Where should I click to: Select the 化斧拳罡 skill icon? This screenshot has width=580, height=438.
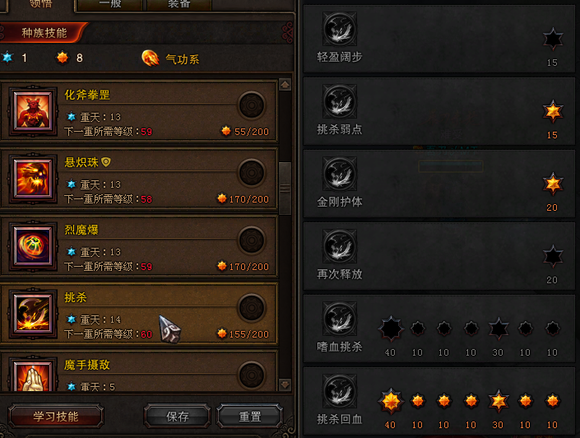(x=33, y=111)
